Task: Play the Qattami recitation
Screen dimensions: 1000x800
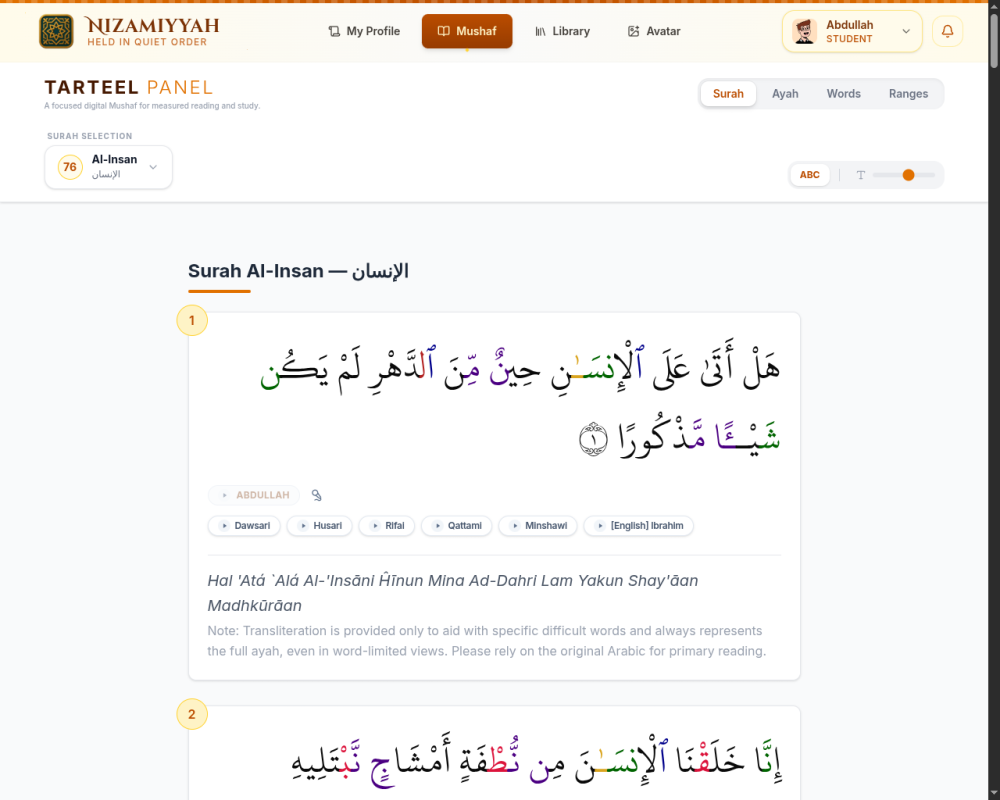Action: point(457,526)
